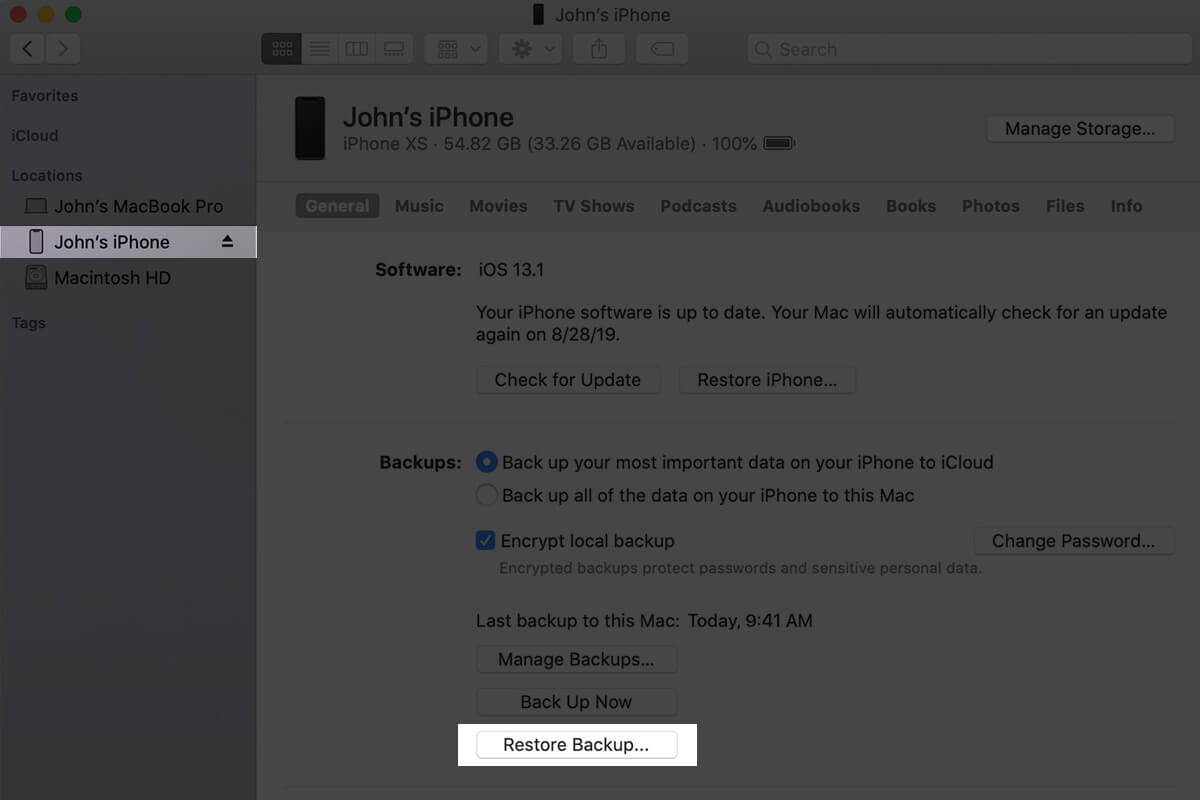Switch to the Audiobooks tab
This screenshot has width=1200, height=800.
pyautogui.click(x=811, y=206)
